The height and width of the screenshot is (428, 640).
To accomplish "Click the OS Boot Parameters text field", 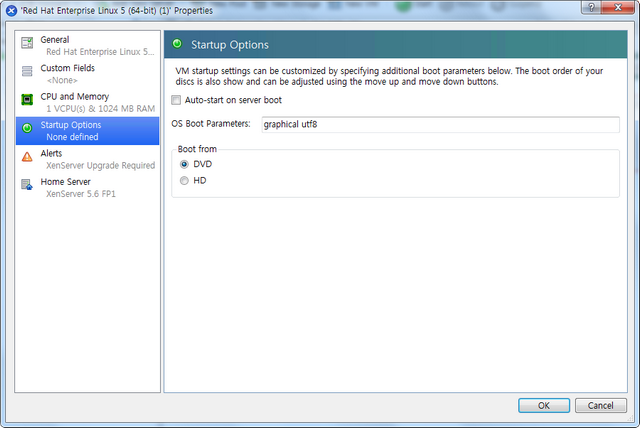I will tap(440, 124).
